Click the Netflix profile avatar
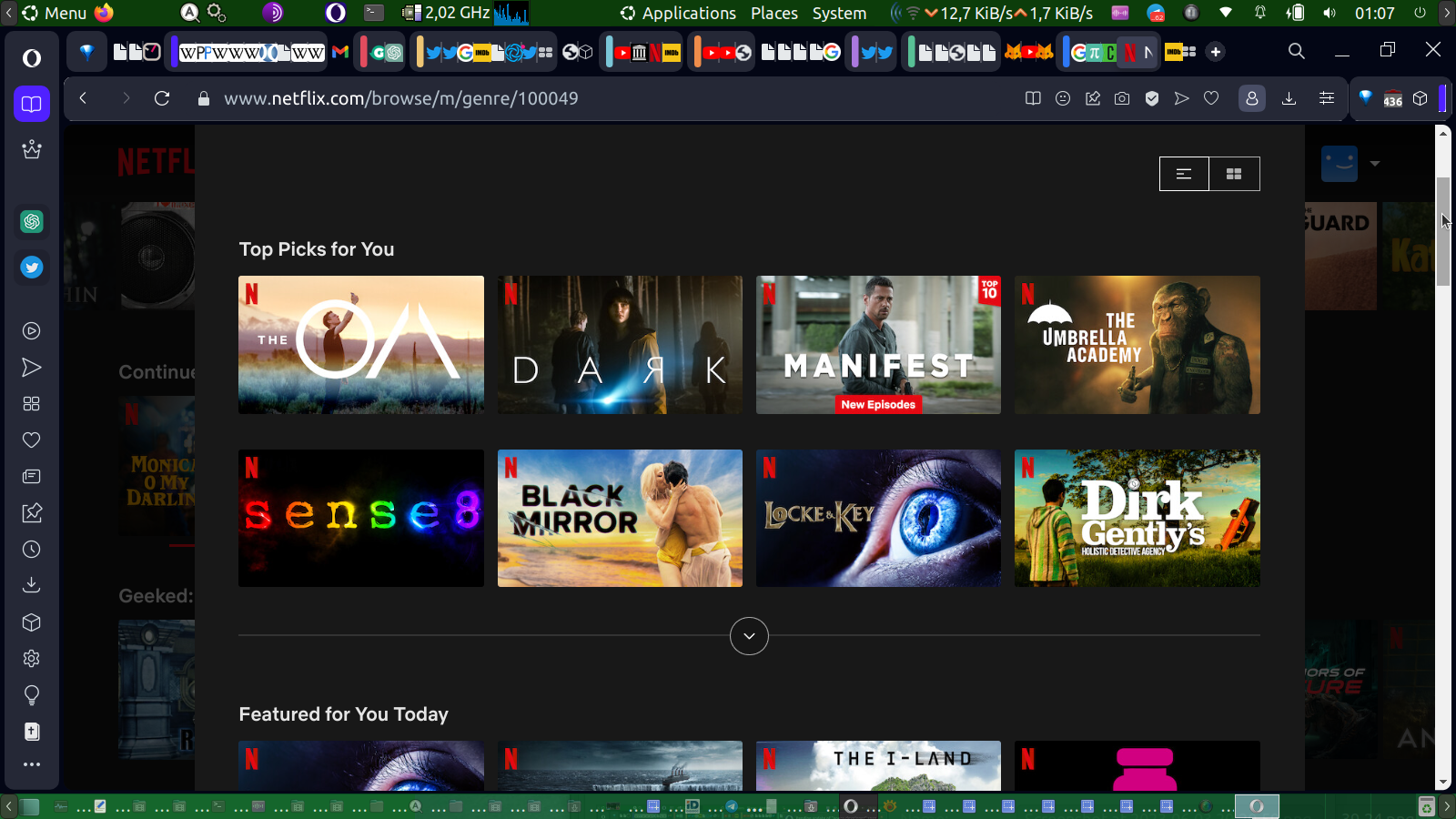Image resolution: width=1456 pixels, height=819 pixels. pyautogui.click(x=1340, y=164)
